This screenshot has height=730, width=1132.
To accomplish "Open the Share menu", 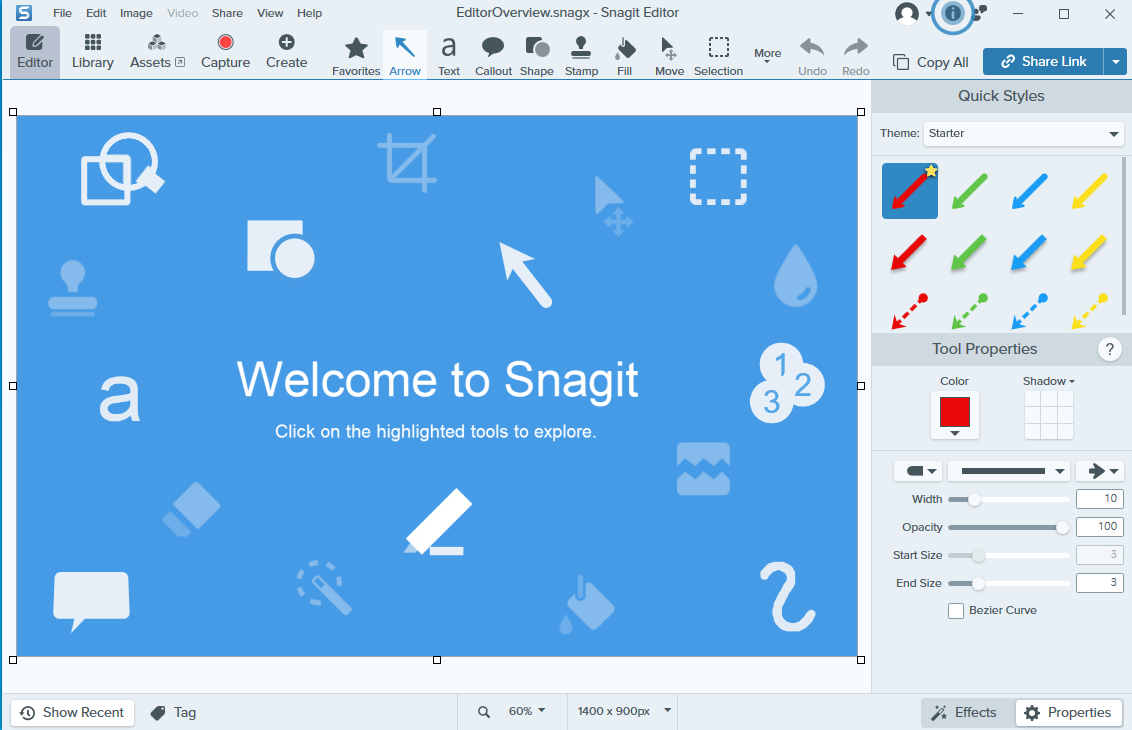I will click(227, 13).
